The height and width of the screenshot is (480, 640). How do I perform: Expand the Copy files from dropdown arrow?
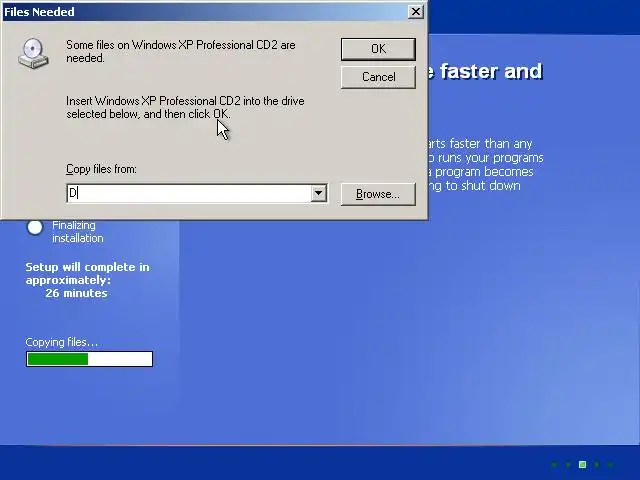coord(318,193)
